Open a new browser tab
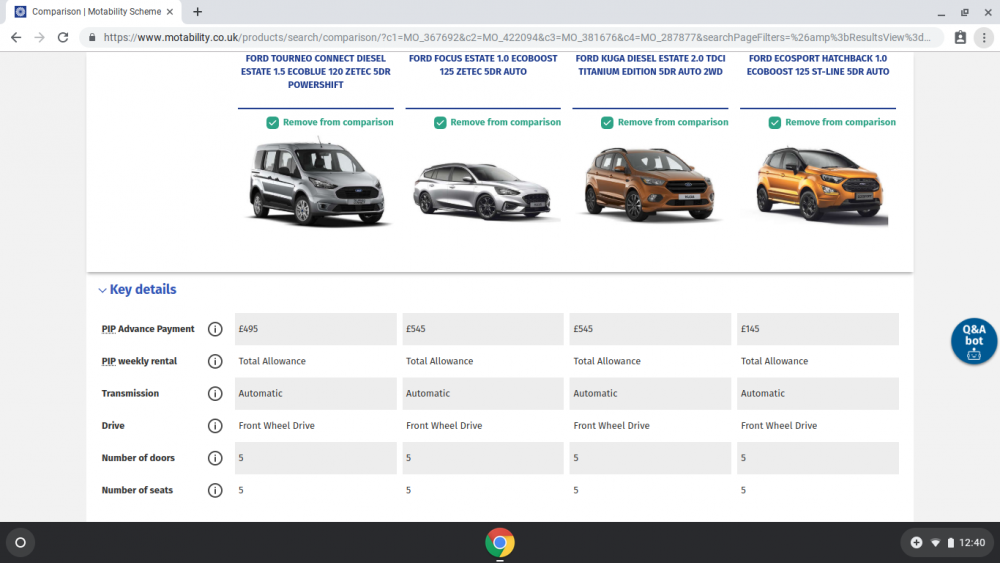 click(197, 11)
